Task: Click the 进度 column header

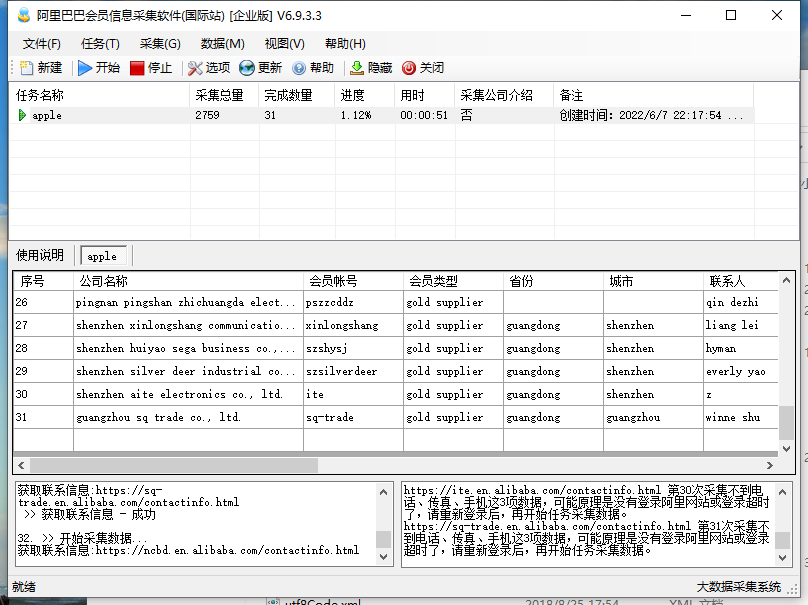Action: pos(365,95)
